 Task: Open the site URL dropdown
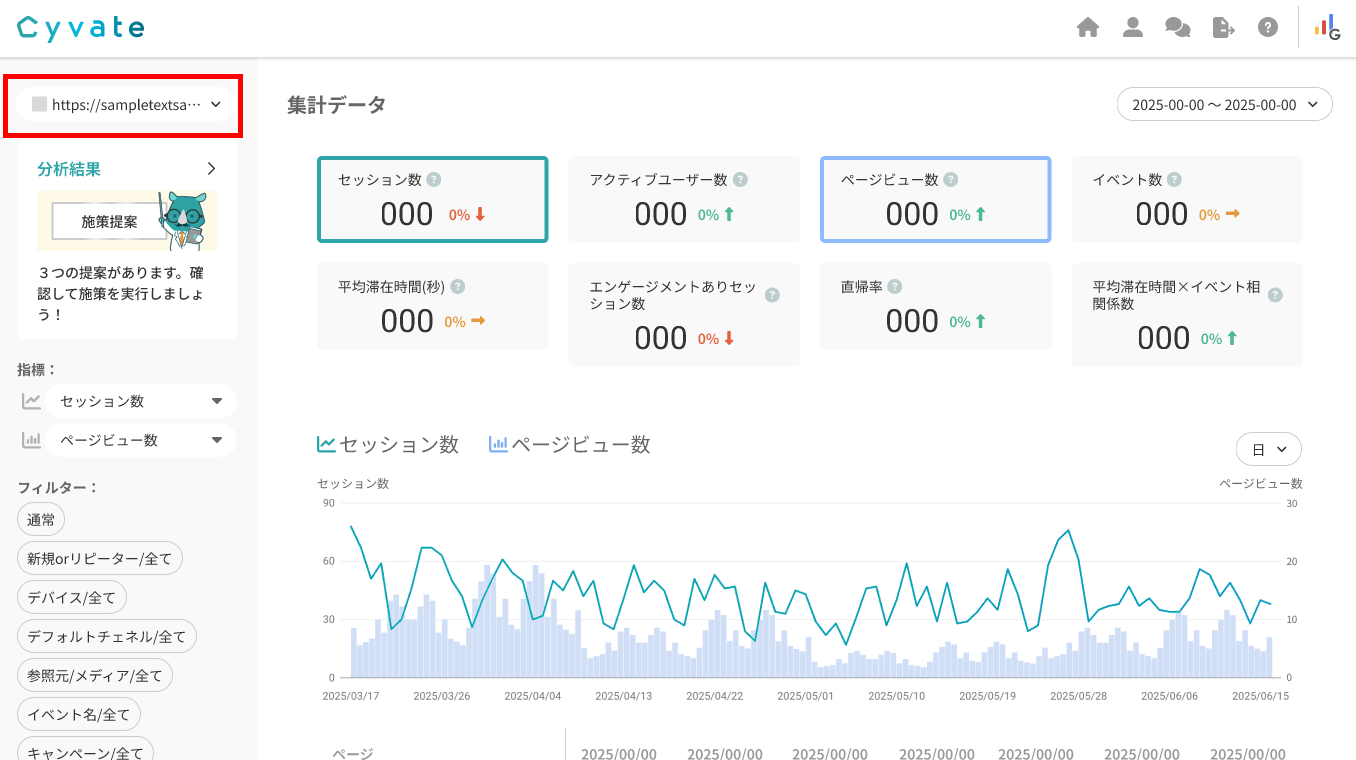(127, 104)
